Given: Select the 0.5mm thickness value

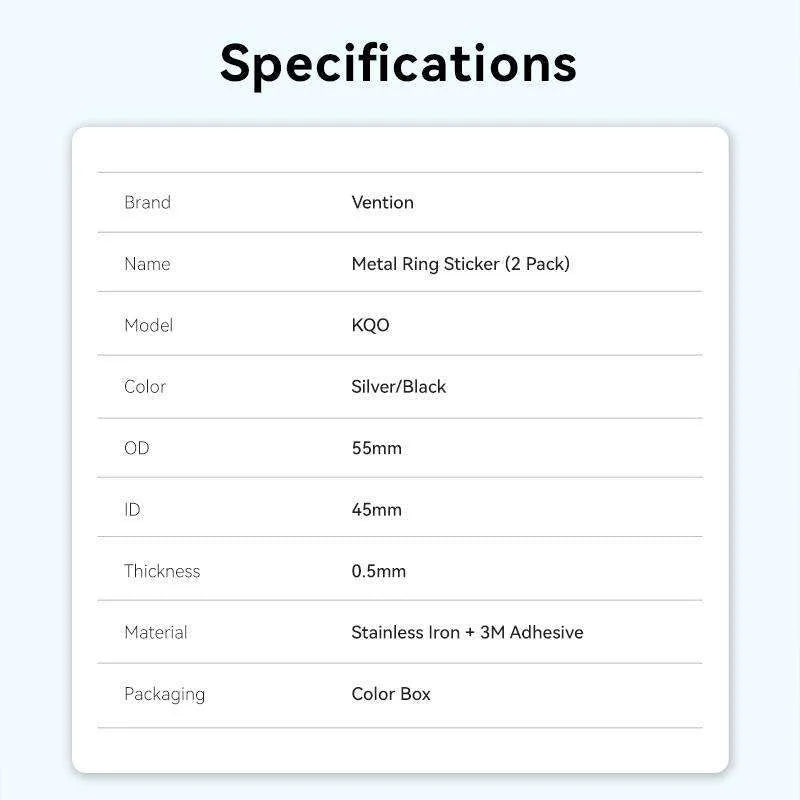Looking at the screenshot, I should pyautogui.click(x=378, y=571).
